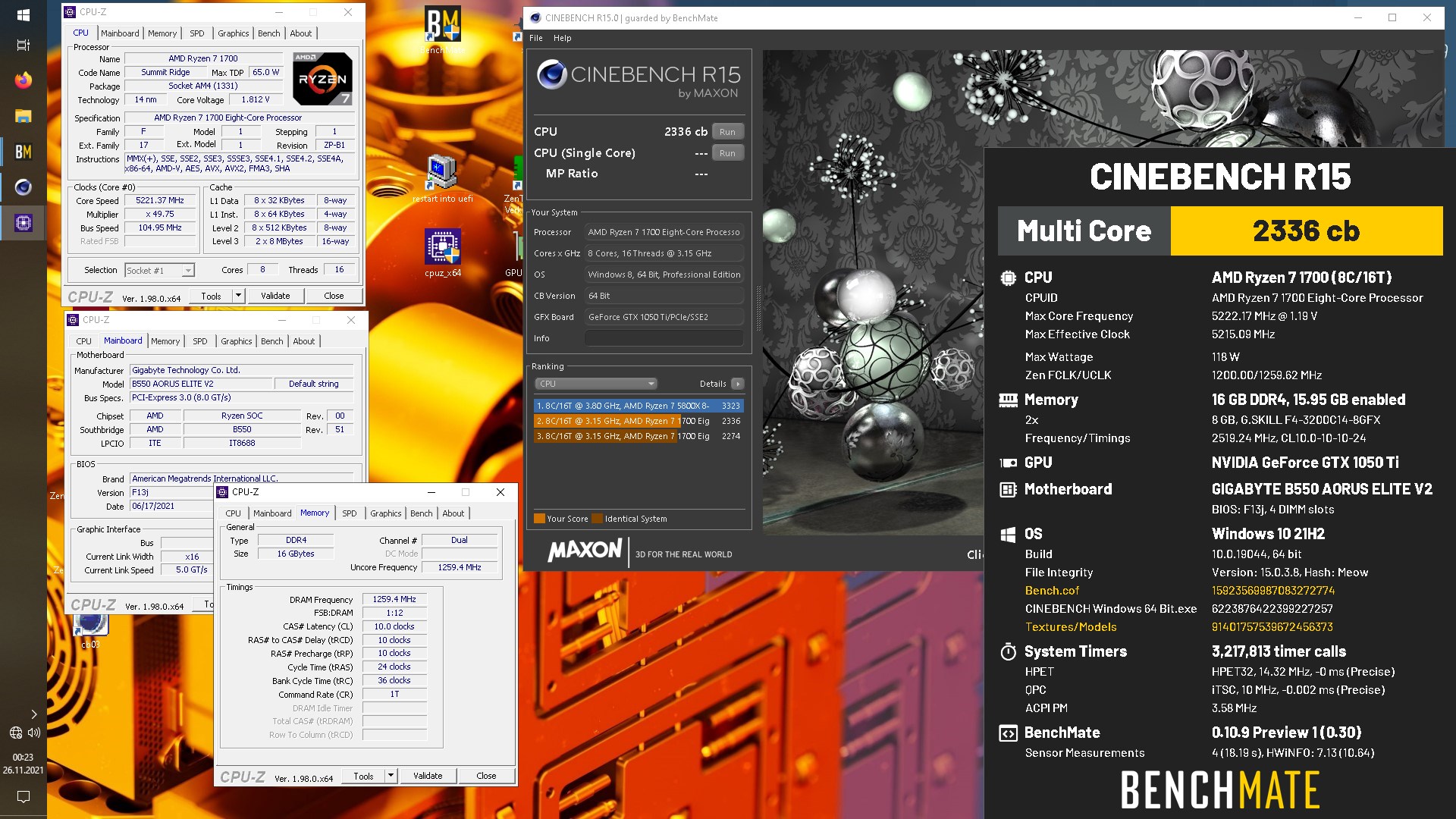Click the BenchMate Motherboard section icon
This screenshot has height=819, width=1456.
1008,490
